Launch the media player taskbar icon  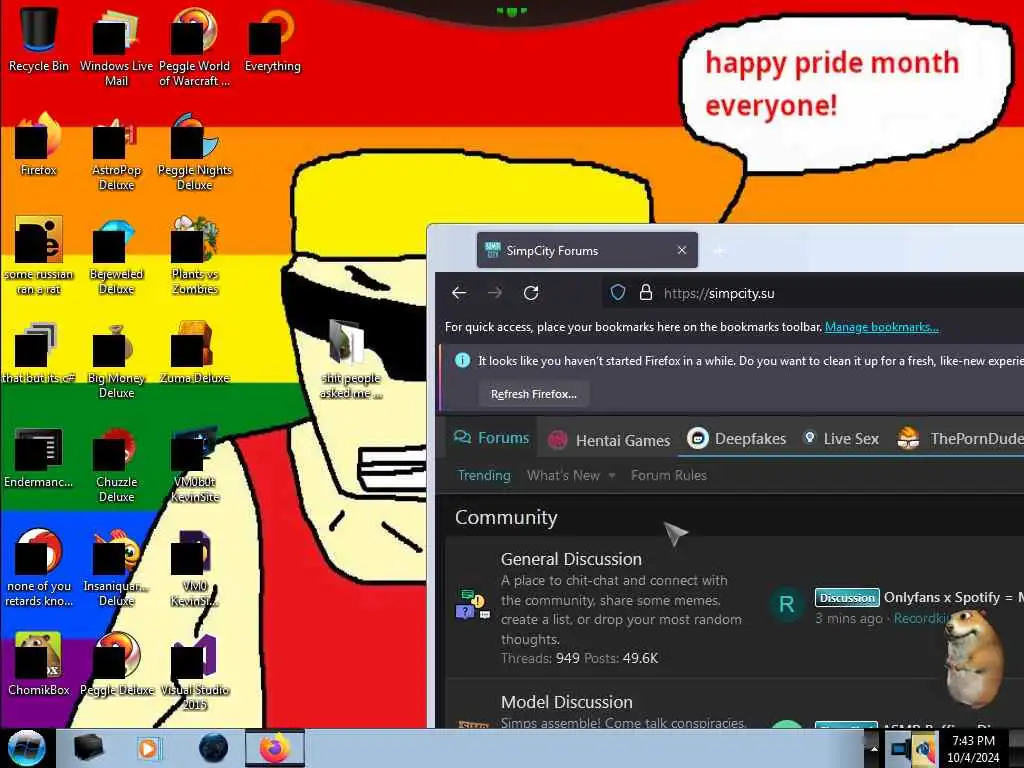[x=148, y=748]
